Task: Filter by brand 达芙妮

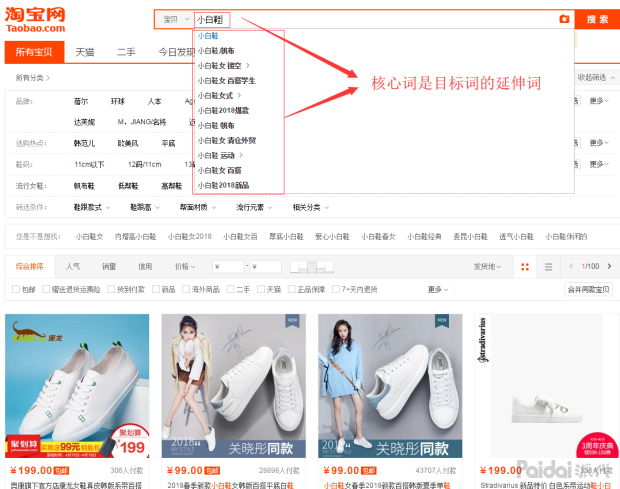Action: [84, 122]
